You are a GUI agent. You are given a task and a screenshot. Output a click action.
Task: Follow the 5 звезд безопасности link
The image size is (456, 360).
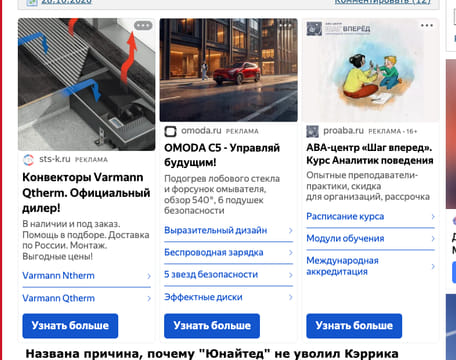[x=211, y=275]
